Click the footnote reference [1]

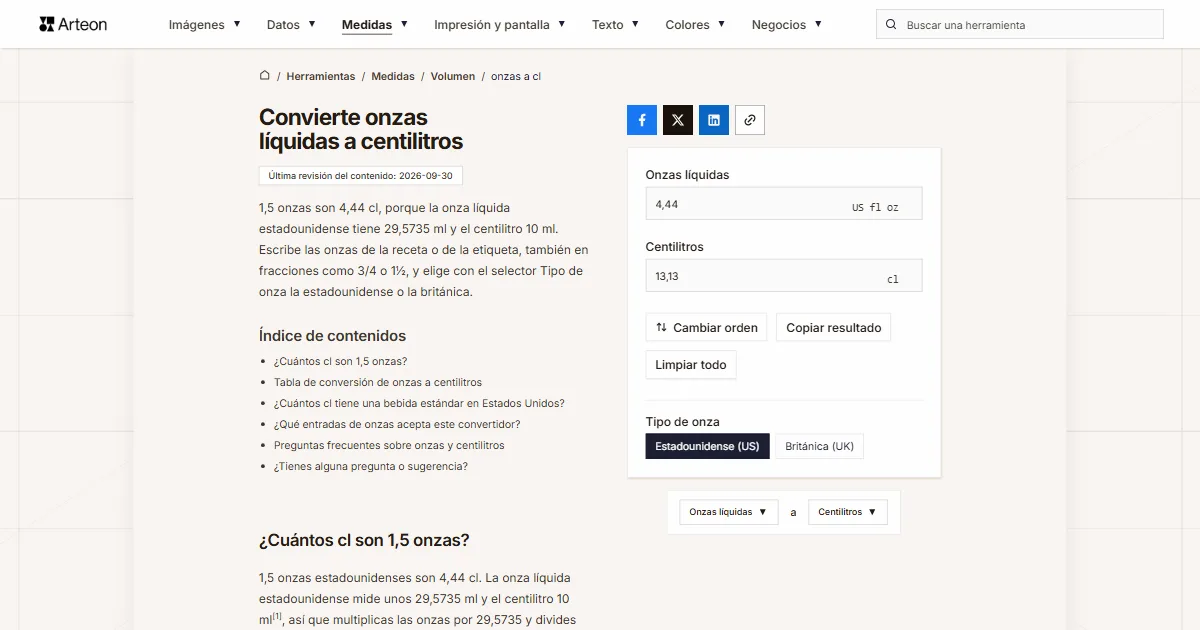coord(278,616)
